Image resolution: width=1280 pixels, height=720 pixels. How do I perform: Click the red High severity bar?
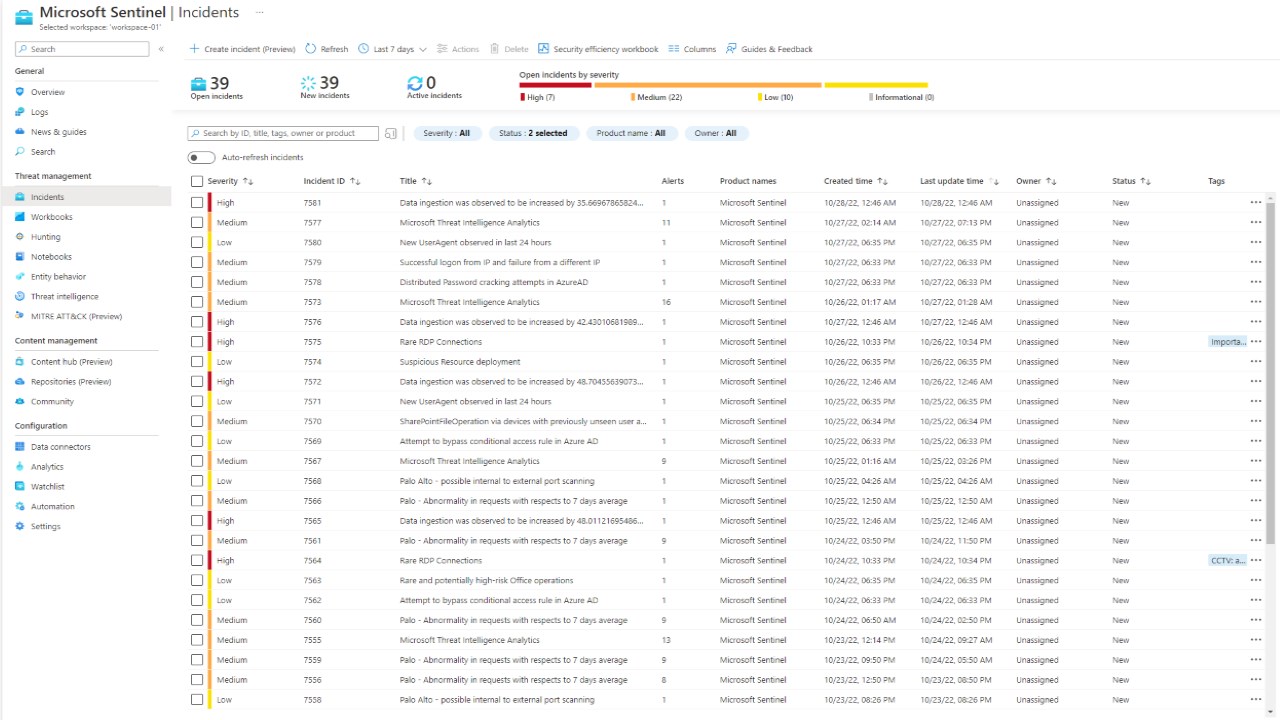pos(555,85)
